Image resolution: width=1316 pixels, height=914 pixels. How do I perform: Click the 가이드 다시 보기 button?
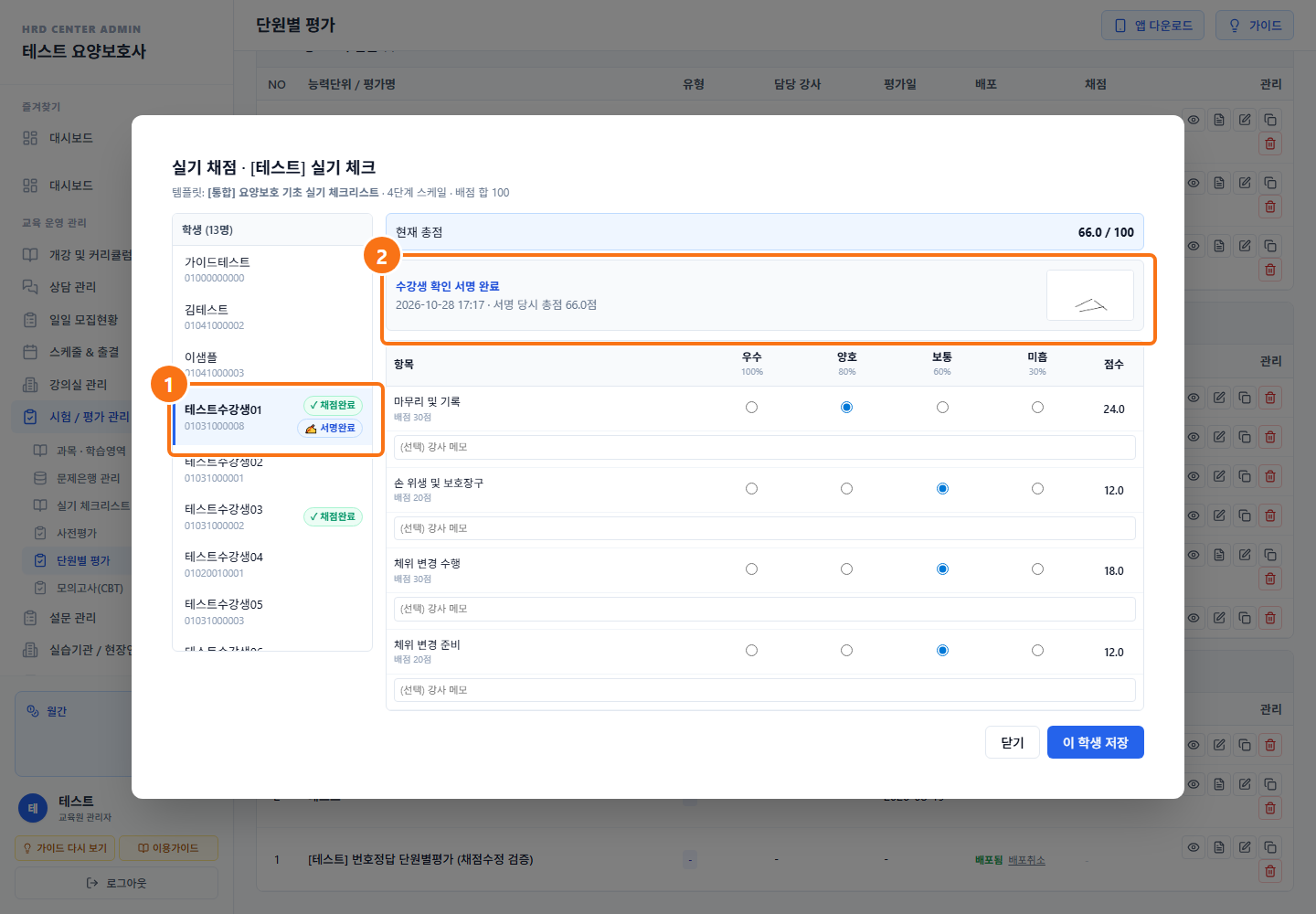[x=65, y=848]
